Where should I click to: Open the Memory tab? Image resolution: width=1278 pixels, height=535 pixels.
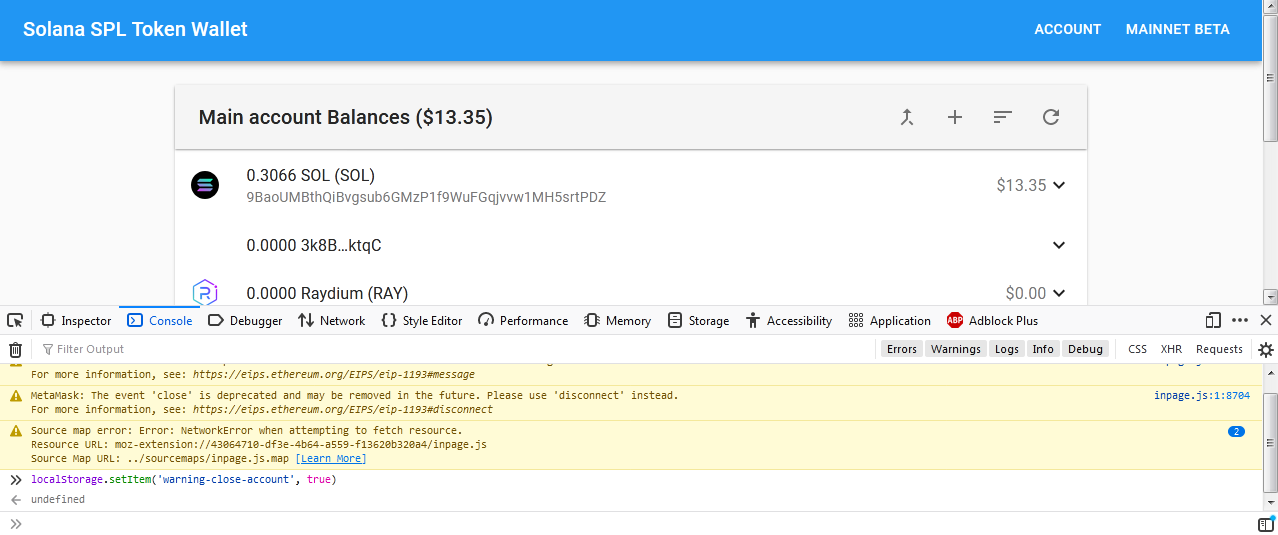click(x=617, y=321)
